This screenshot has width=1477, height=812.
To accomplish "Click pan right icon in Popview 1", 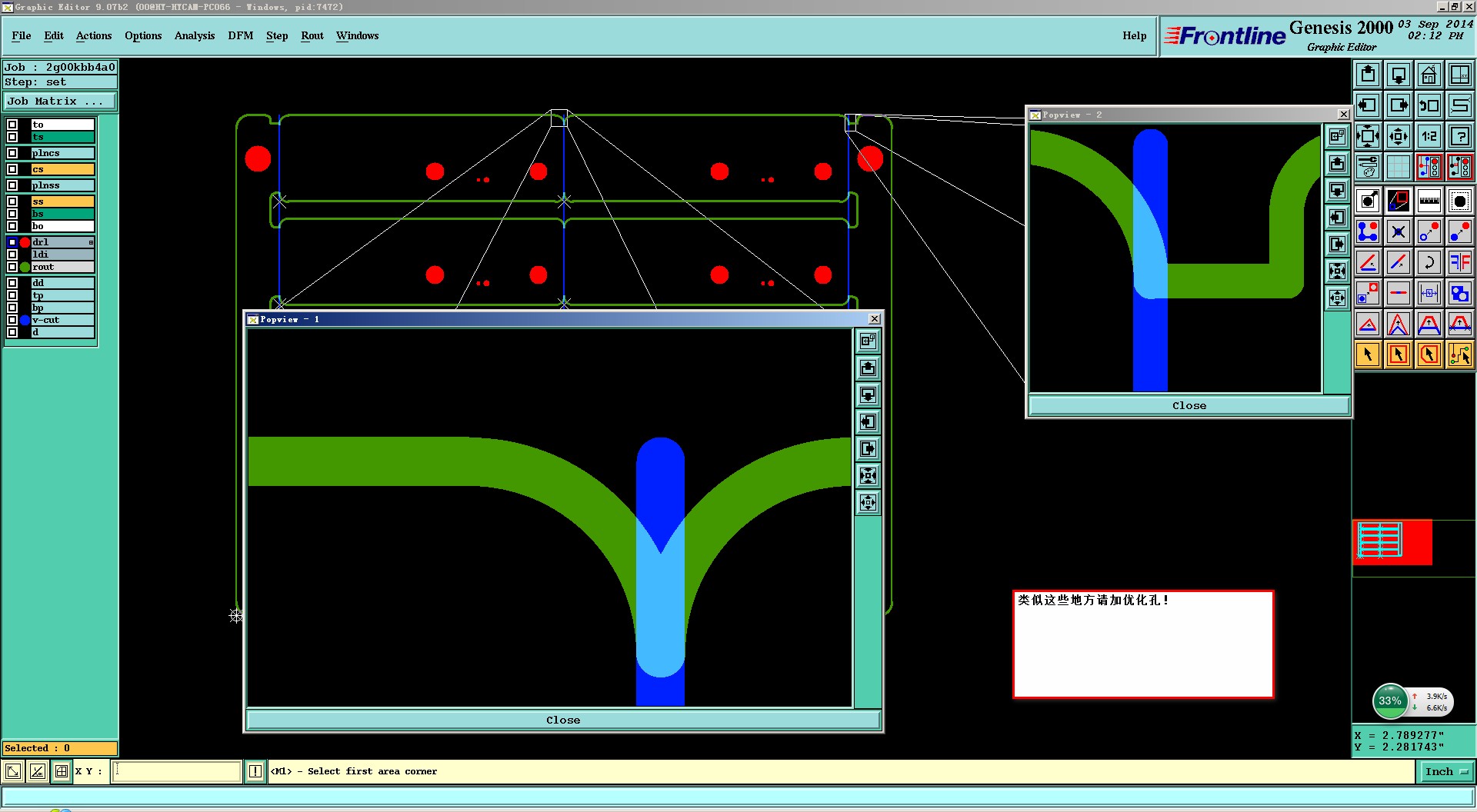I will [868, 448].
